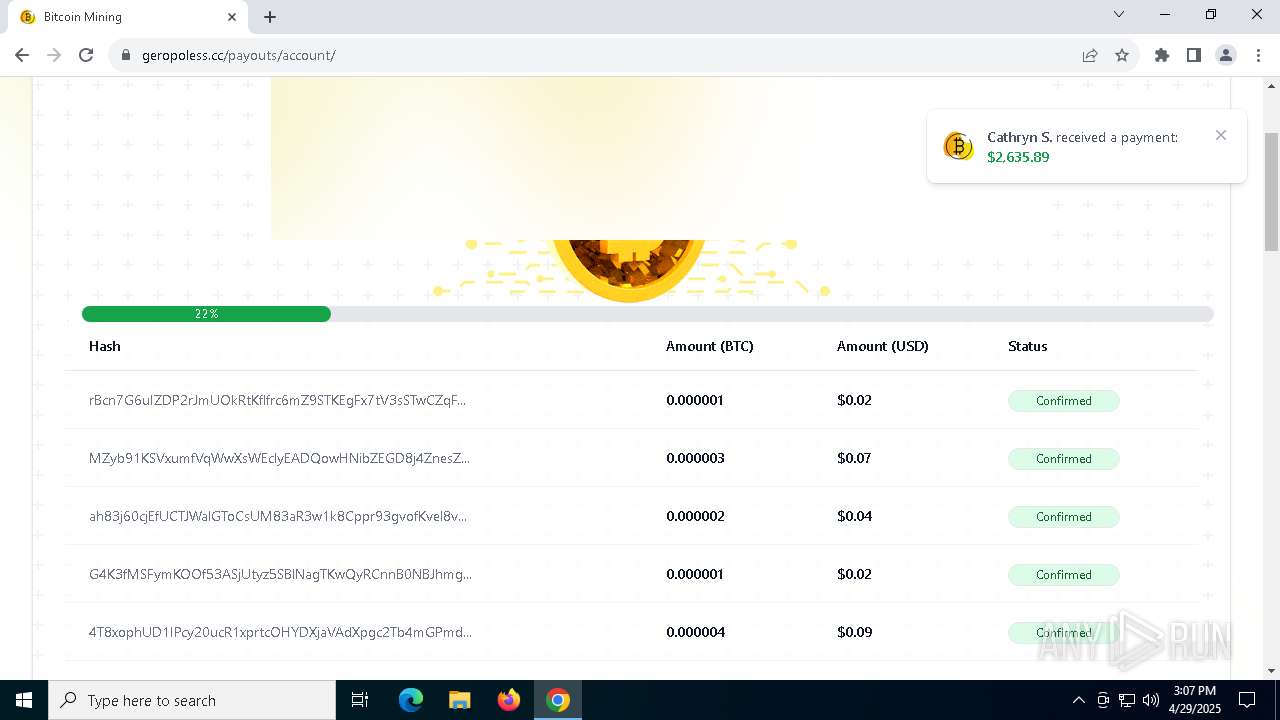Click Confirmed badge in the rBcn7G6 row

[x=1063, y=401]
